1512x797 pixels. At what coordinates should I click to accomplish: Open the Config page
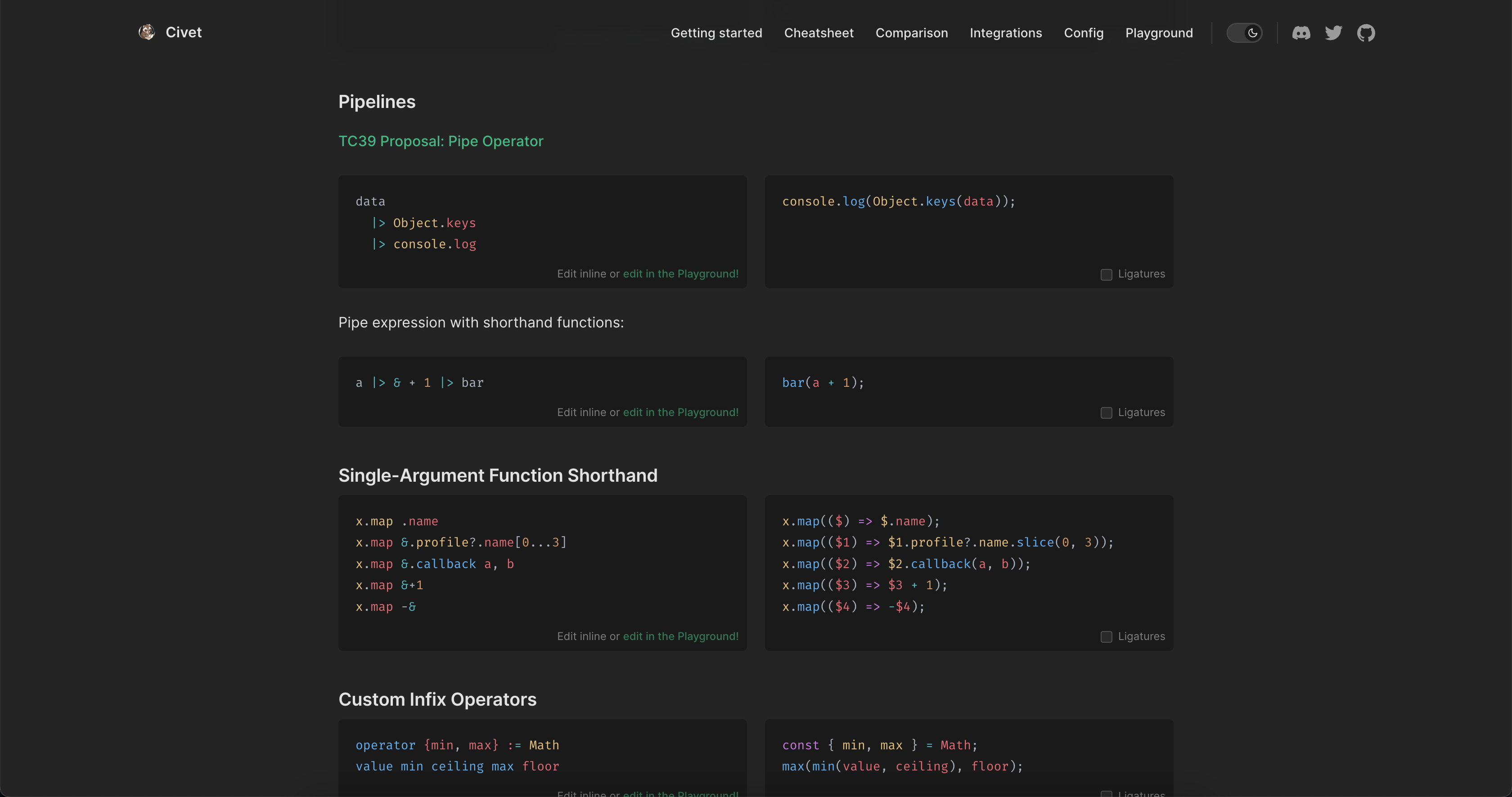tap(1084, 33)
